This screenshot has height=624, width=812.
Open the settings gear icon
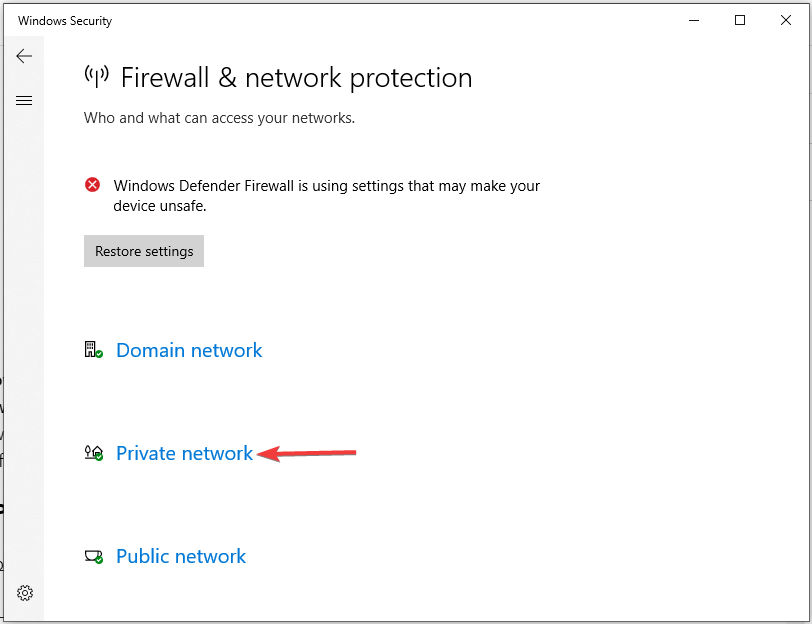coord(25,593)
